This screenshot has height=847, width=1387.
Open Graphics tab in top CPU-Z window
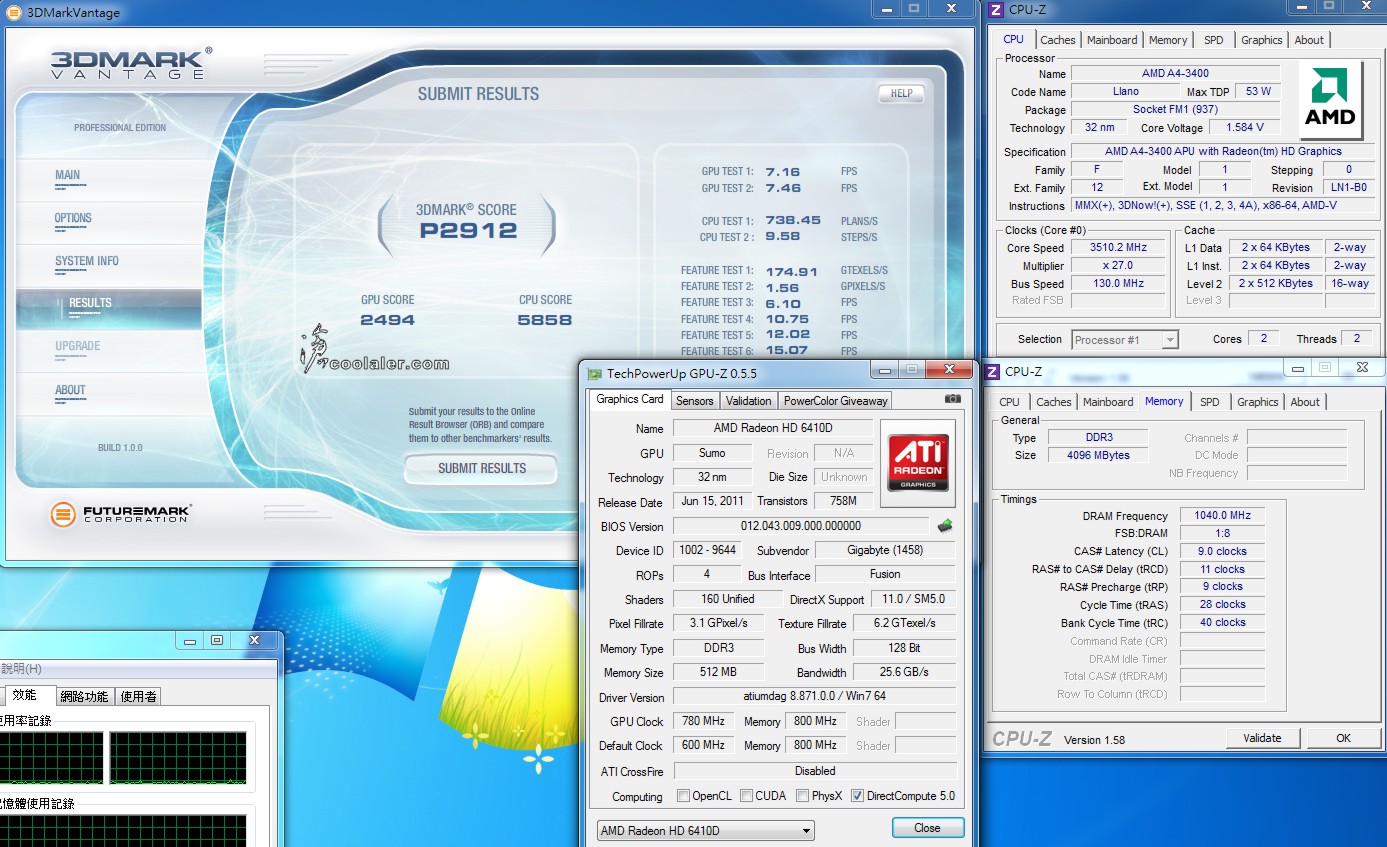[1261, 40]
